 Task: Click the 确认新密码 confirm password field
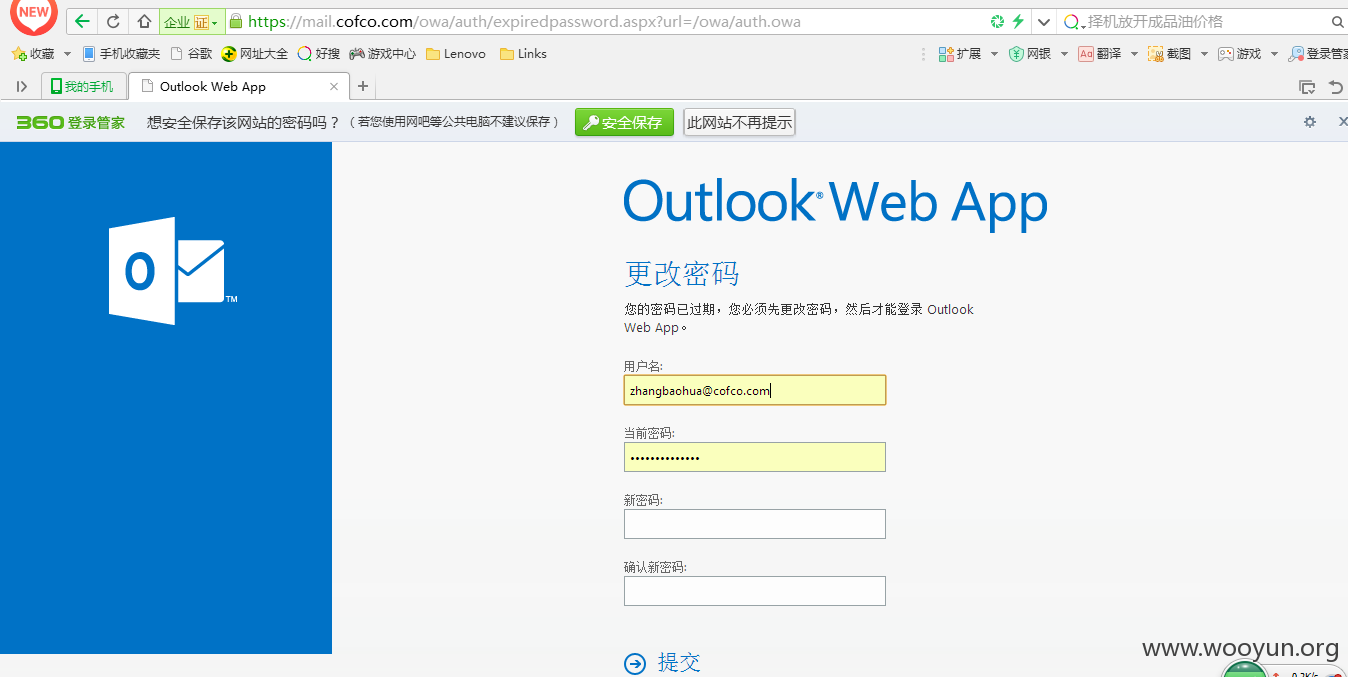click(755, 591)
